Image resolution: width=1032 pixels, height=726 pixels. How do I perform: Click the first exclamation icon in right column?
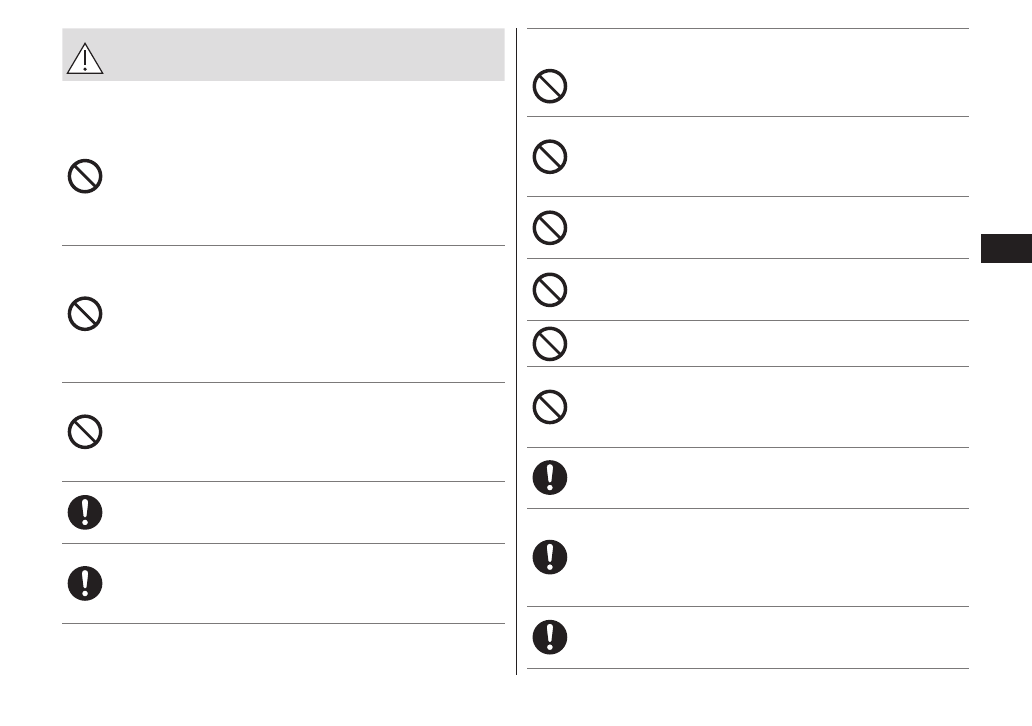click(x=550, y=477)
